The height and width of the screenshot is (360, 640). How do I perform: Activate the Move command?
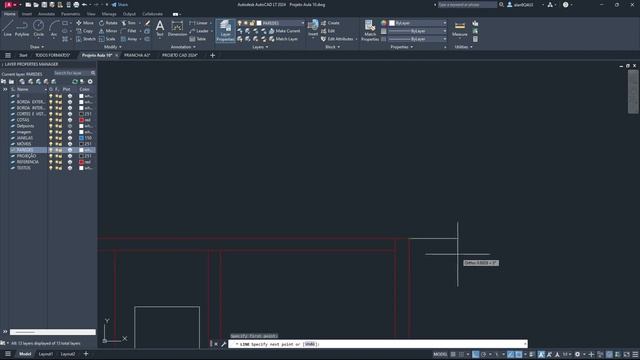(x=85, y=23)
